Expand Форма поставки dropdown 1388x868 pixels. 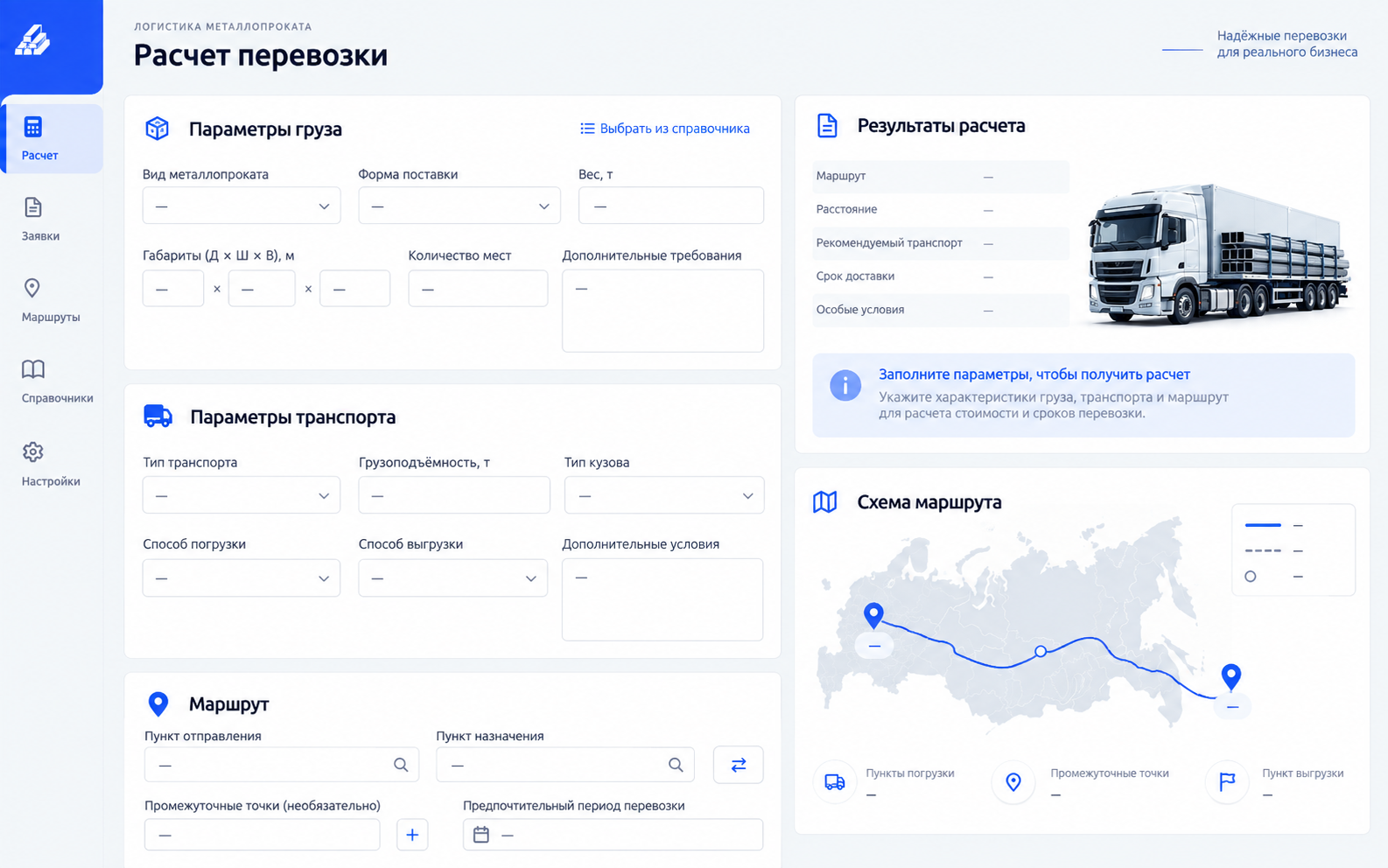(x=459, y=206)
